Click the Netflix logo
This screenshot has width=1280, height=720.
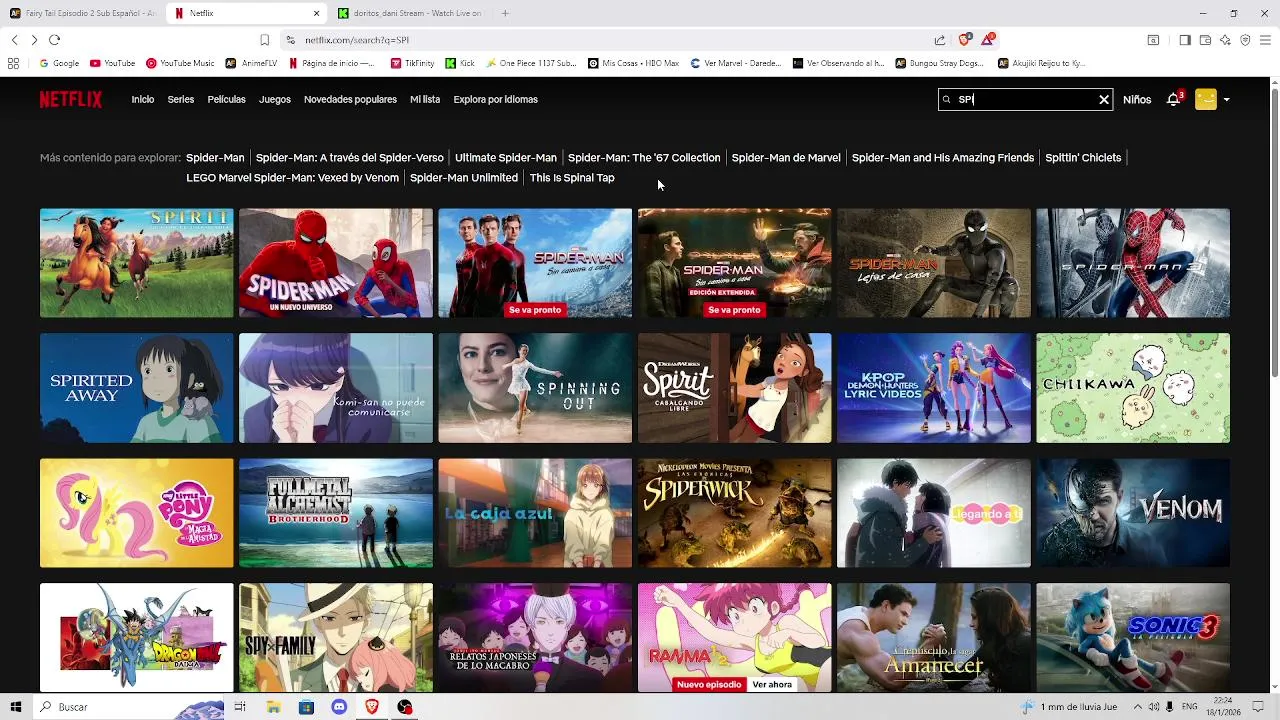click(x=71, y=99)
